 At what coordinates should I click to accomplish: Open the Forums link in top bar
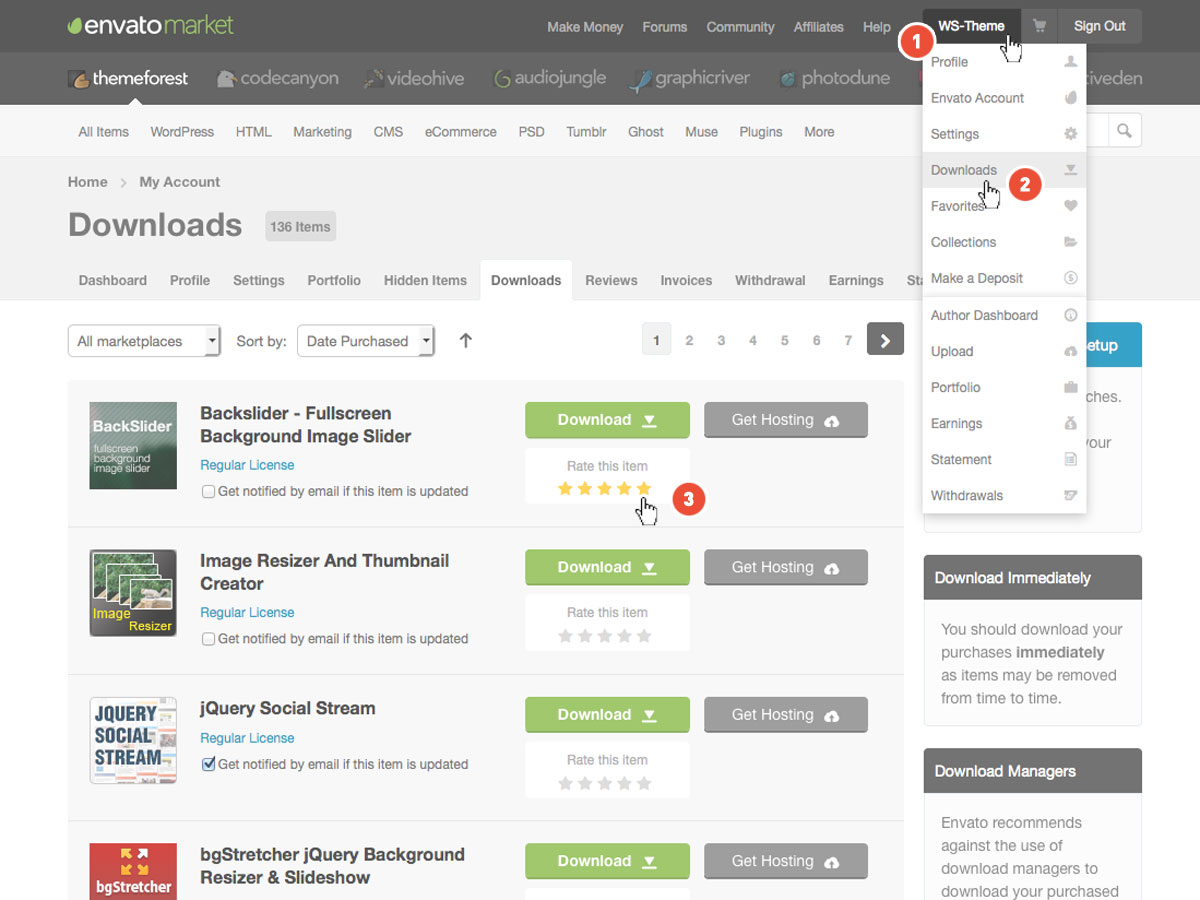(x=665, y=27)
